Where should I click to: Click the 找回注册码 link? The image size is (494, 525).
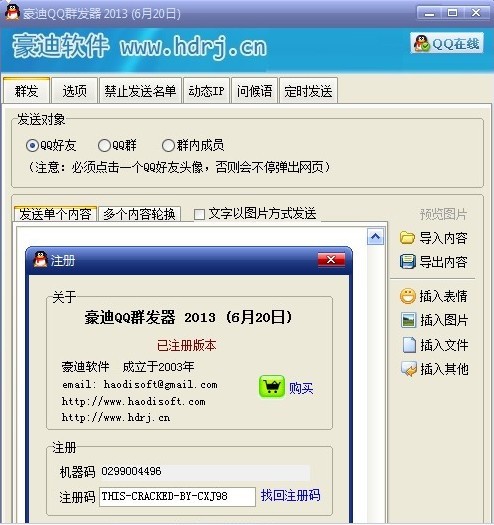pos(290,495)
